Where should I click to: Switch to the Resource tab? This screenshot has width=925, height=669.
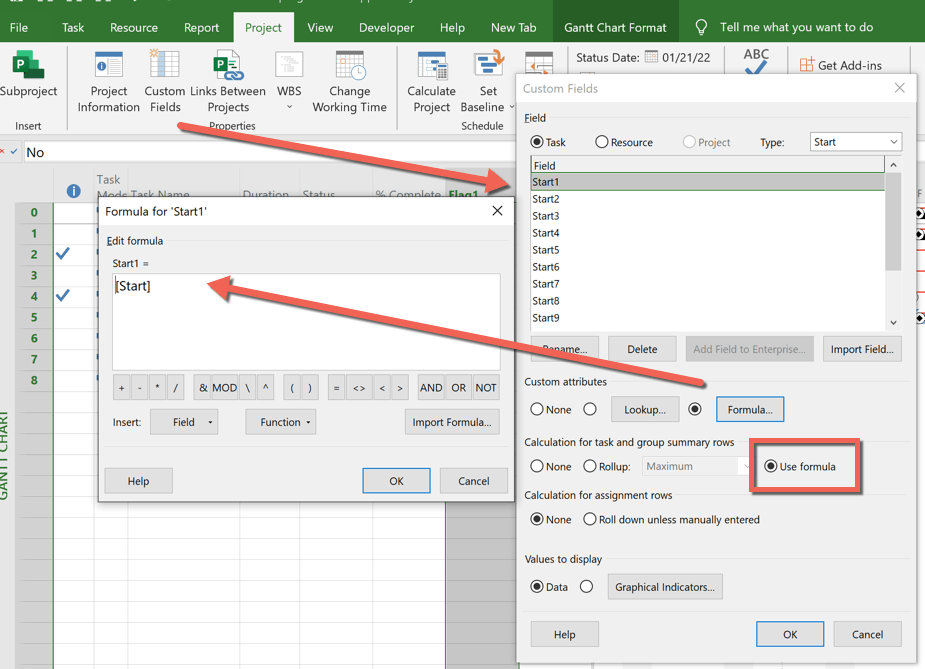click(x=134, y=27)
